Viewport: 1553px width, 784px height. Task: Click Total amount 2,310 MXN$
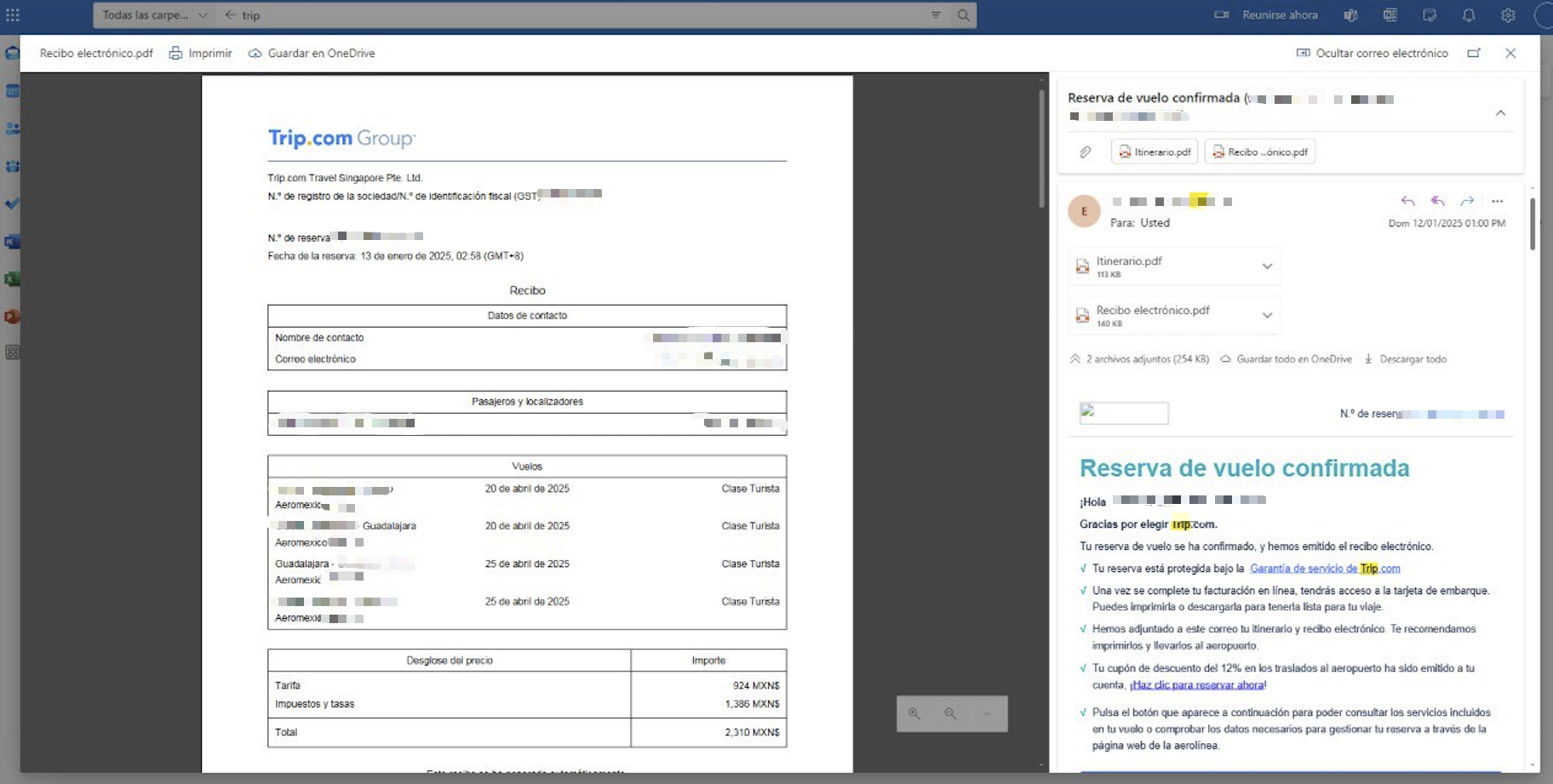click(x=752, y=732)
